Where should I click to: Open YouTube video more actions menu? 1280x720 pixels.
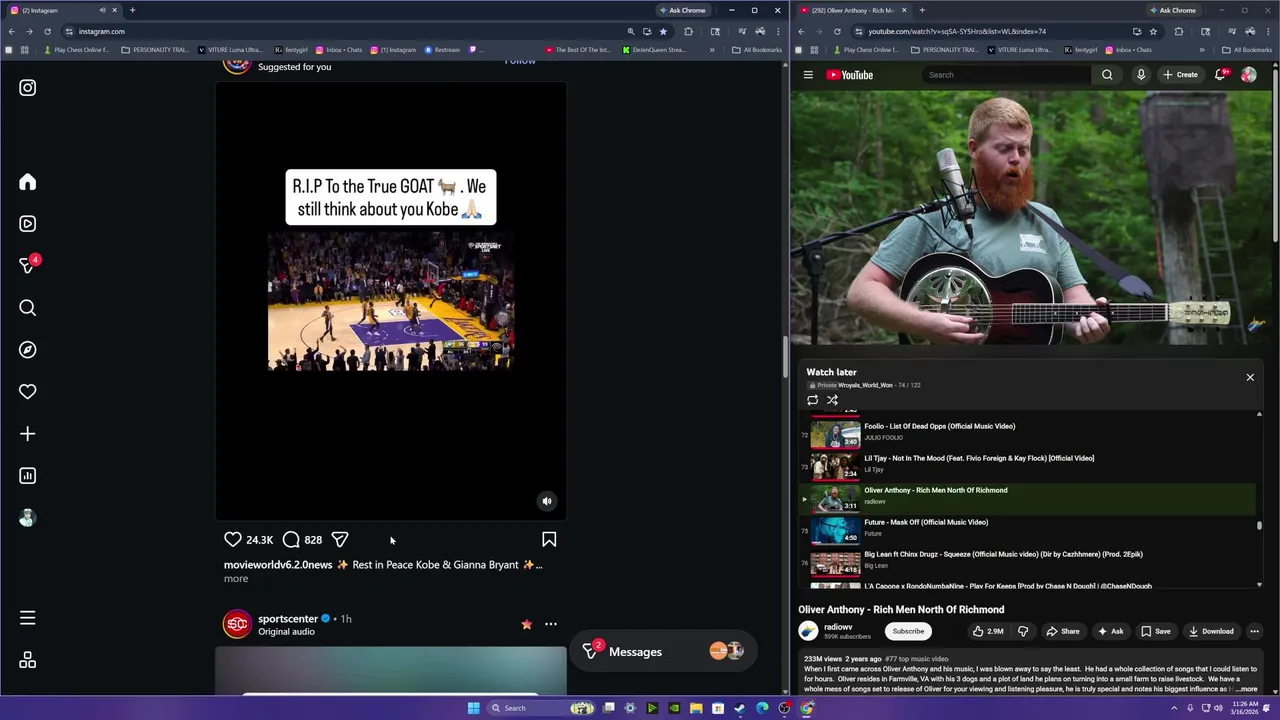[x=1254, y=631]
